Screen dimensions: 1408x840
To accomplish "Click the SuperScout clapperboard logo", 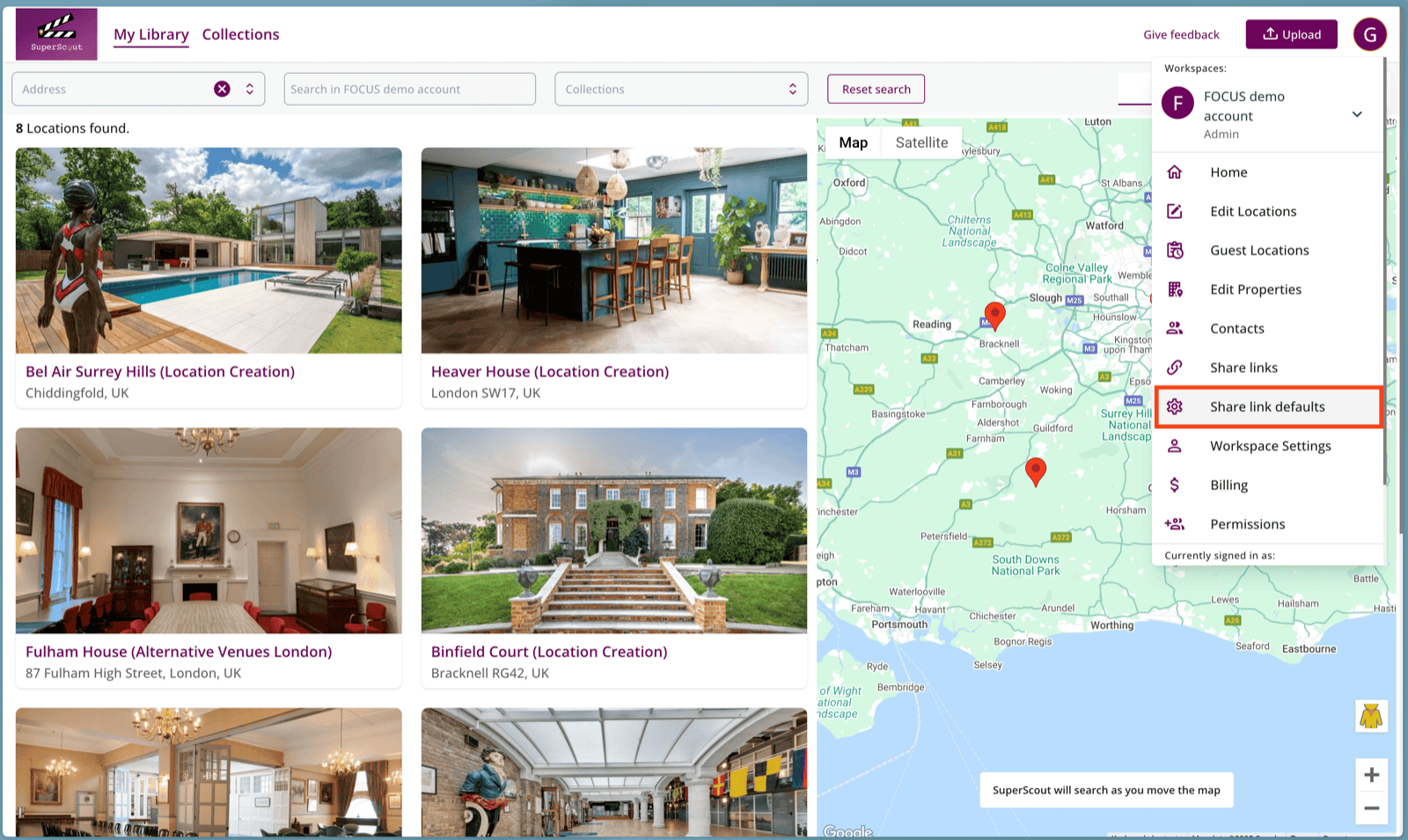I will point(56,34).
